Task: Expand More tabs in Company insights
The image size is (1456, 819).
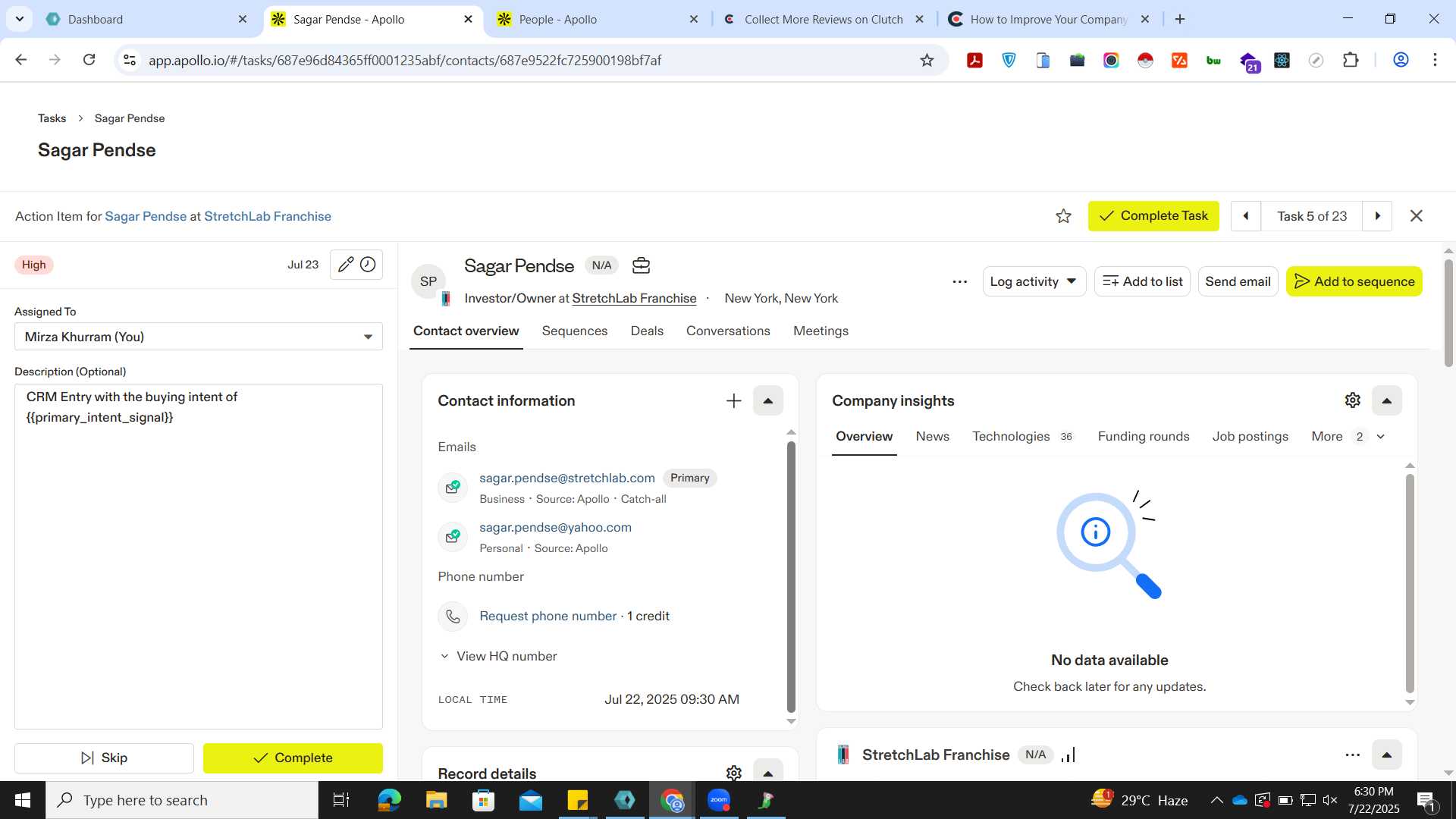Action: point(1348,436)
